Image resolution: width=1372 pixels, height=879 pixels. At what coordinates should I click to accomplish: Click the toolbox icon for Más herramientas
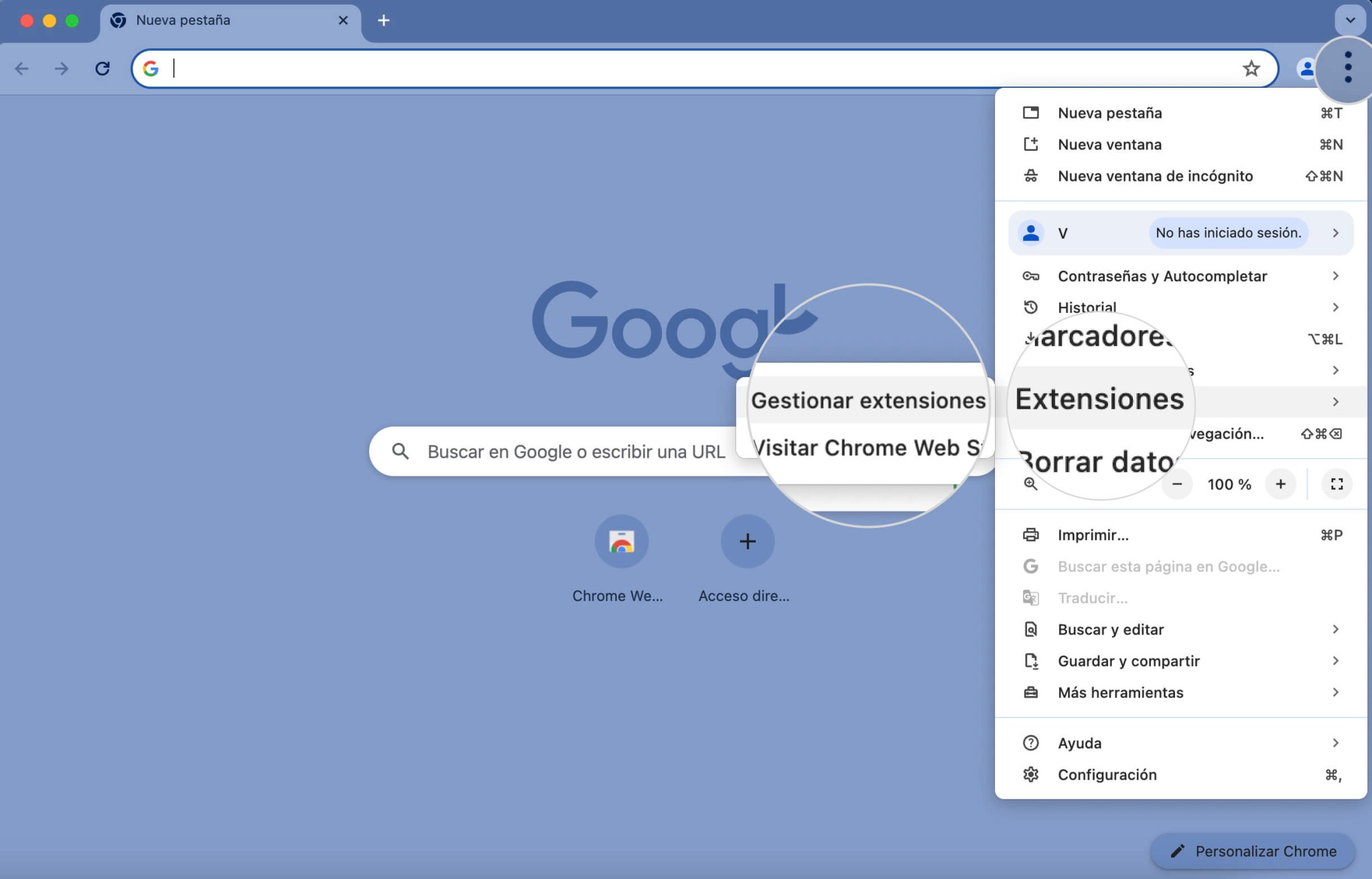pos(1031,692)
